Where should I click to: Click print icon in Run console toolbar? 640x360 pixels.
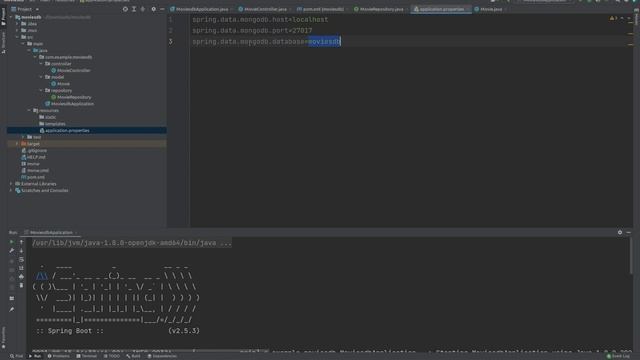click(x=21, y=277)
